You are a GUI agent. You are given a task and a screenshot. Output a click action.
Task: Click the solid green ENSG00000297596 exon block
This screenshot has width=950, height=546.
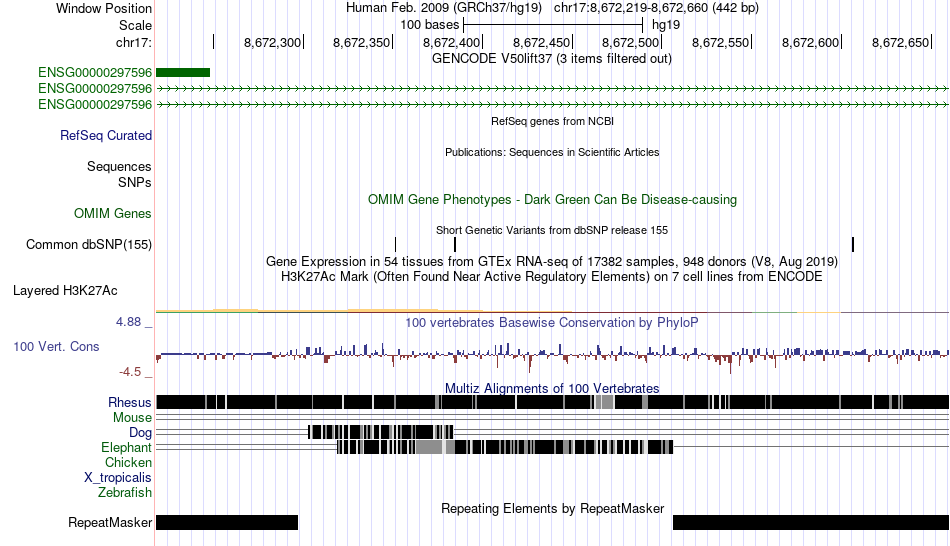click(x=183, y=73)
